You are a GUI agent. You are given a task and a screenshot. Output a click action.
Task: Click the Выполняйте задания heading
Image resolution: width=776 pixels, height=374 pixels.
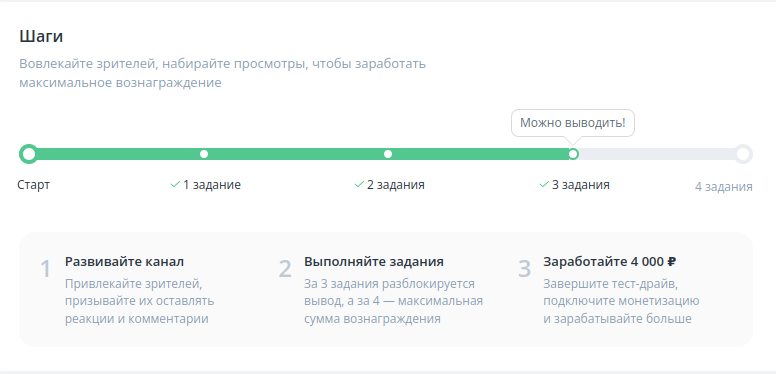point(374,262)
